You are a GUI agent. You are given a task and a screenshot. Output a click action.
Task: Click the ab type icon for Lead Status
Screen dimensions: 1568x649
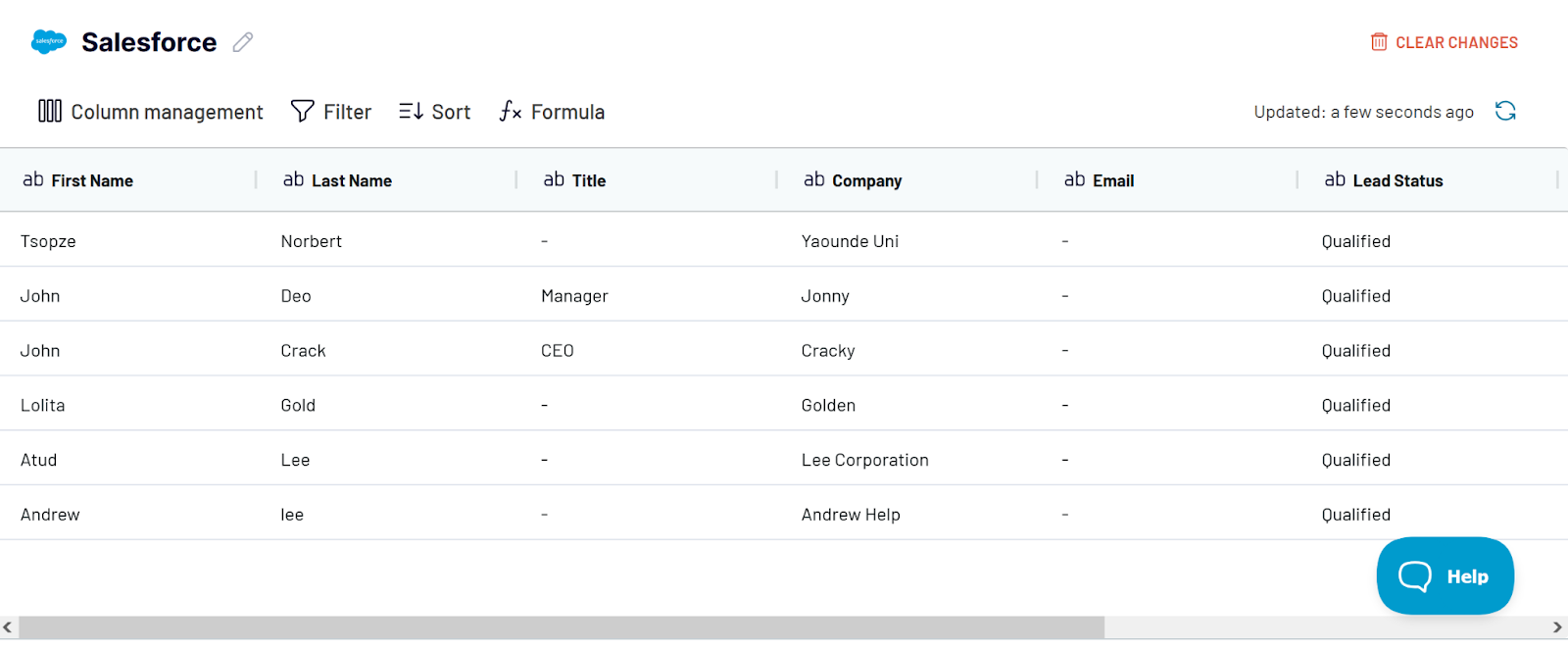(x=1336, y=179)
